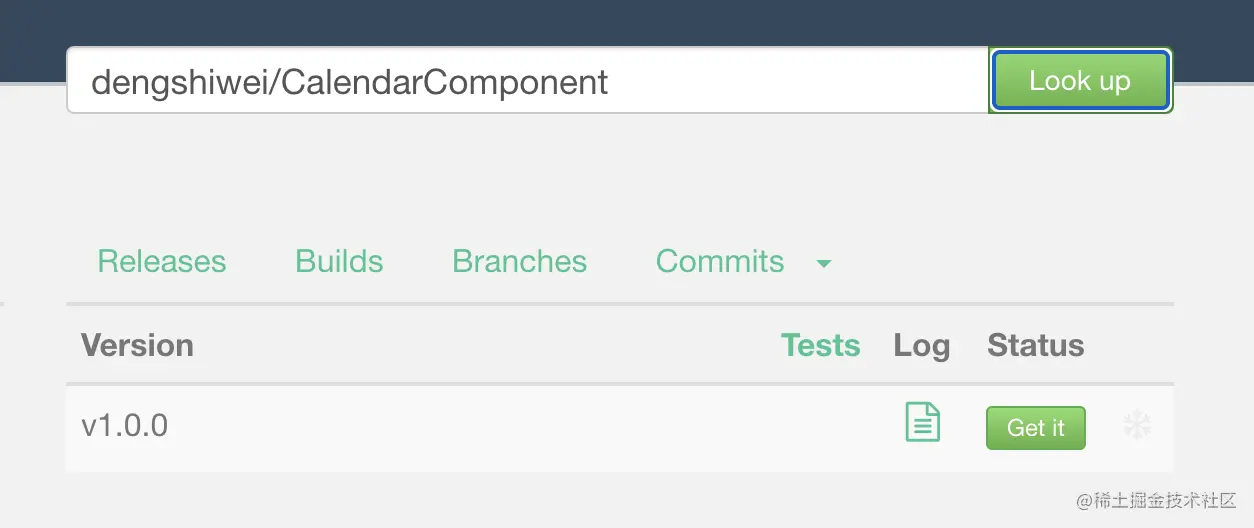1254x528 pixels.
Task: Switch to the Releases tab
Action: point(162,262)
